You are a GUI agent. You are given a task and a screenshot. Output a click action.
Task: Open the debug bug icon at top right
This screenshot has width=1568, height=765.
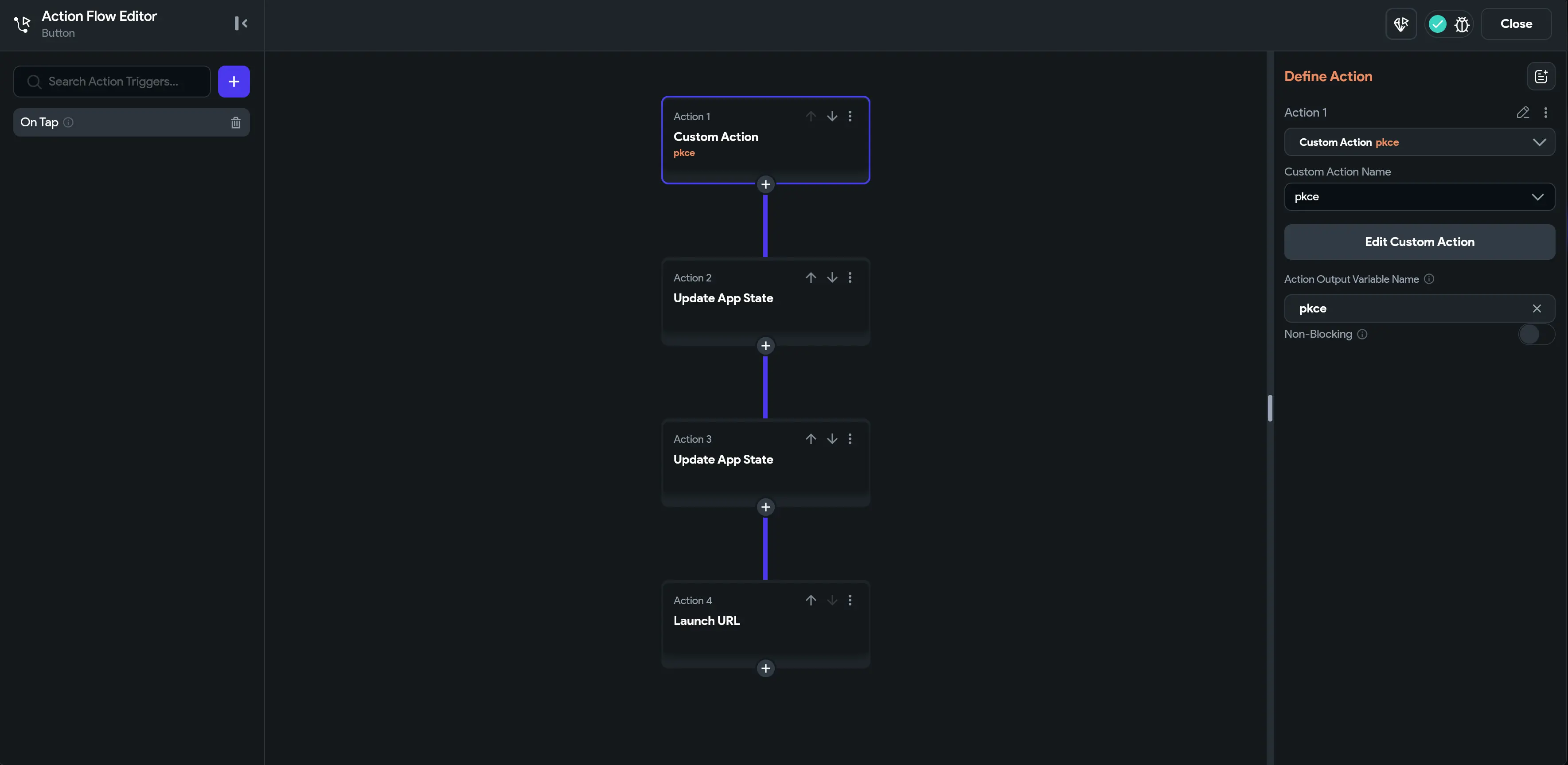1462,24
